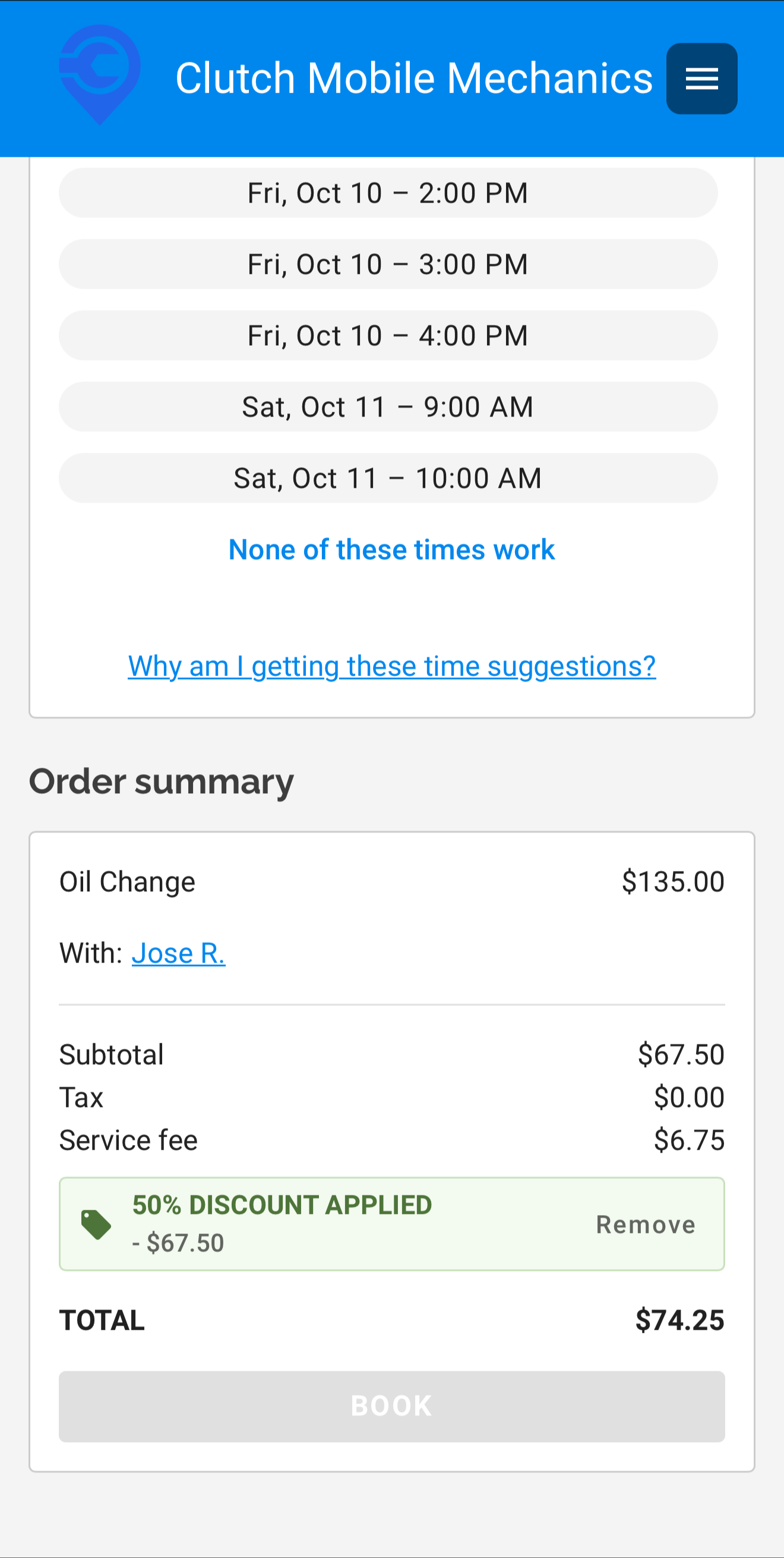This screenshot has height=1558, width=784.
Task: Click the Service fee $6.75 amount
Action: pos(689,1140)
